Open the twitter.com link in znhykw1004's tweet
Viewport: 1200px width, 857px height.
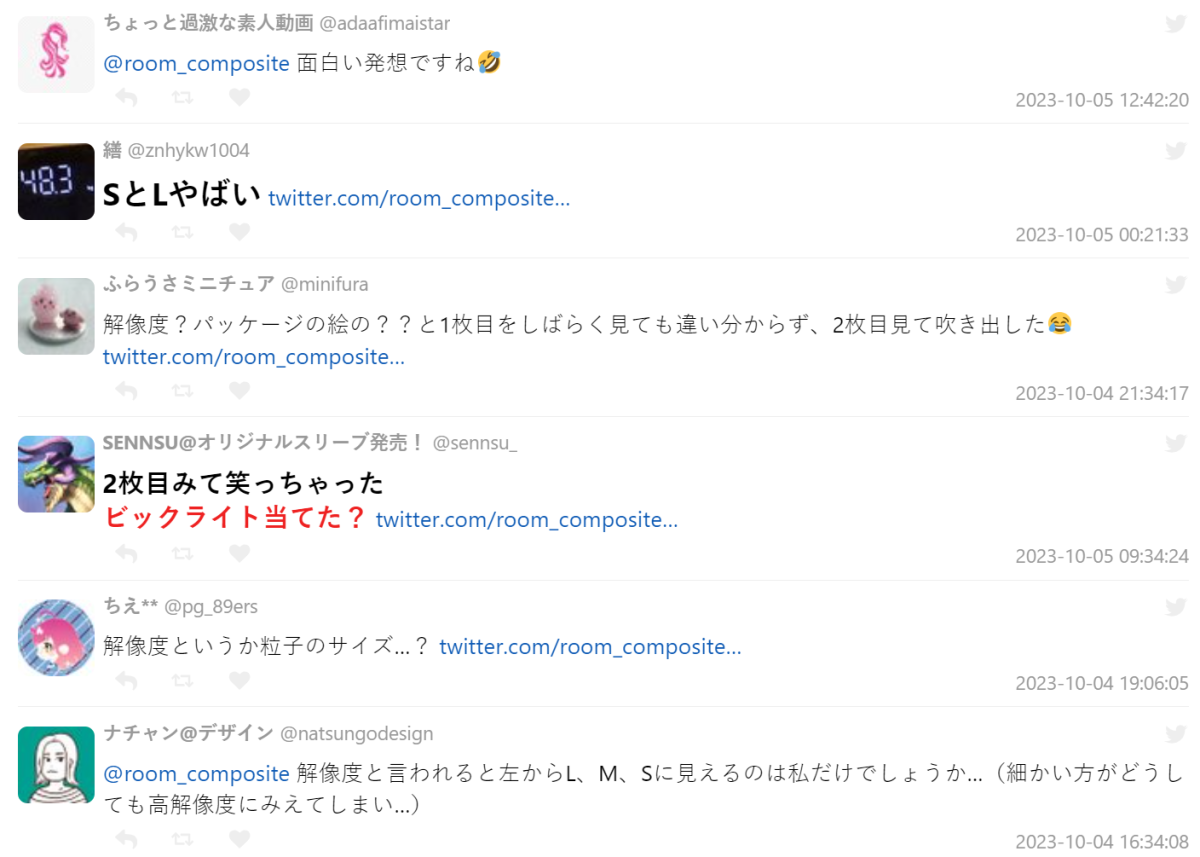tap(419, 198)
